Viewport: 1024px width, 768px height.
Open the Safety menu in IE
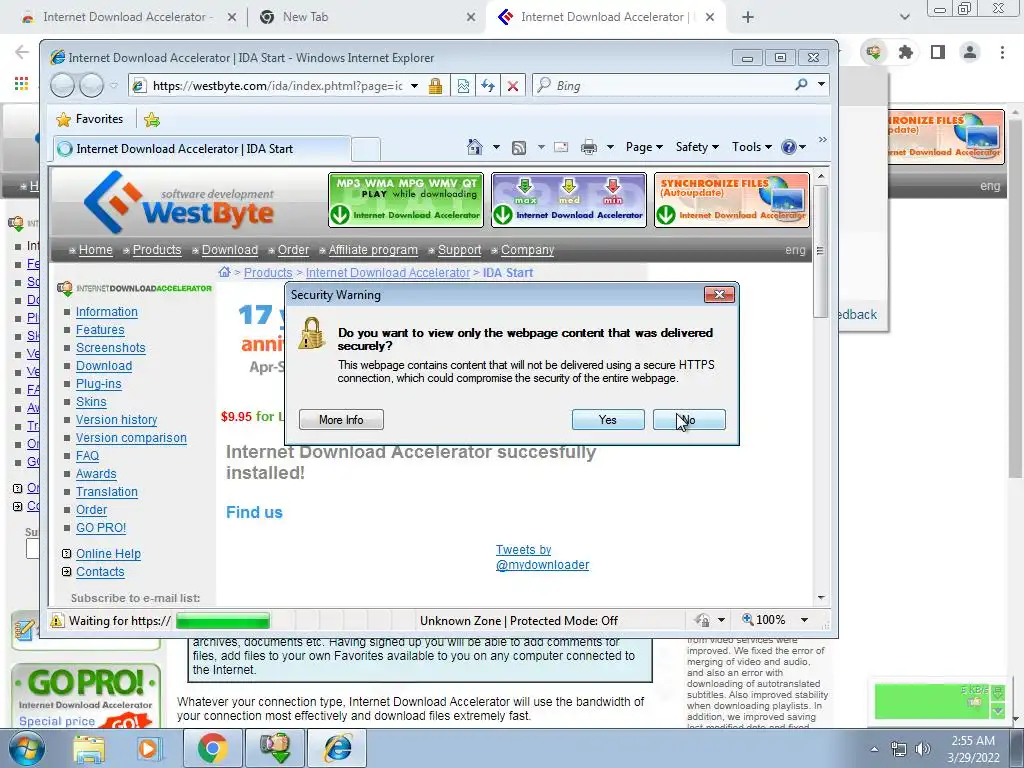pos(697,147)
